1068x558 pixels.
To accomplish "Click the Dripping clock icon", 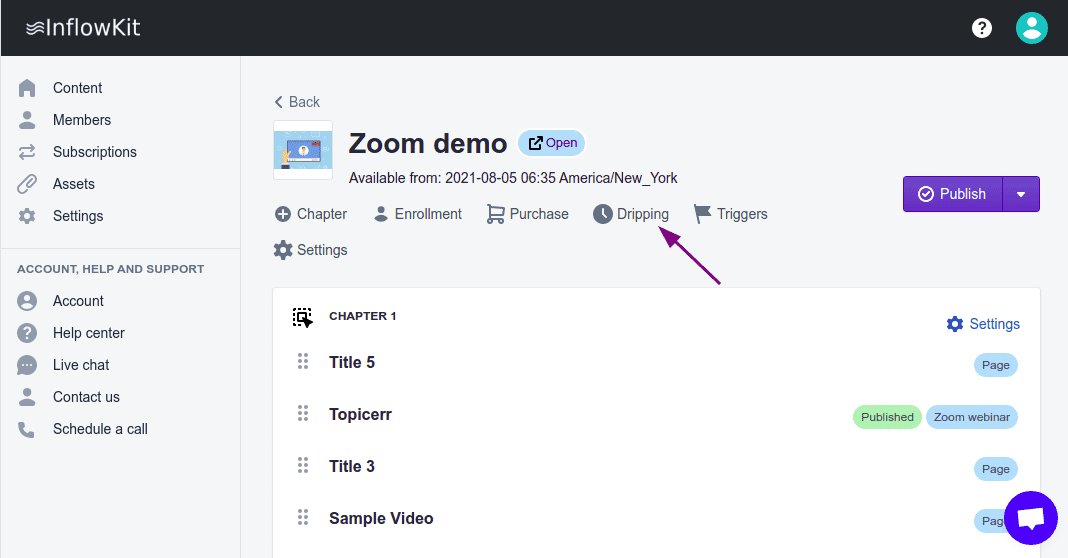I will coord(602,214).
